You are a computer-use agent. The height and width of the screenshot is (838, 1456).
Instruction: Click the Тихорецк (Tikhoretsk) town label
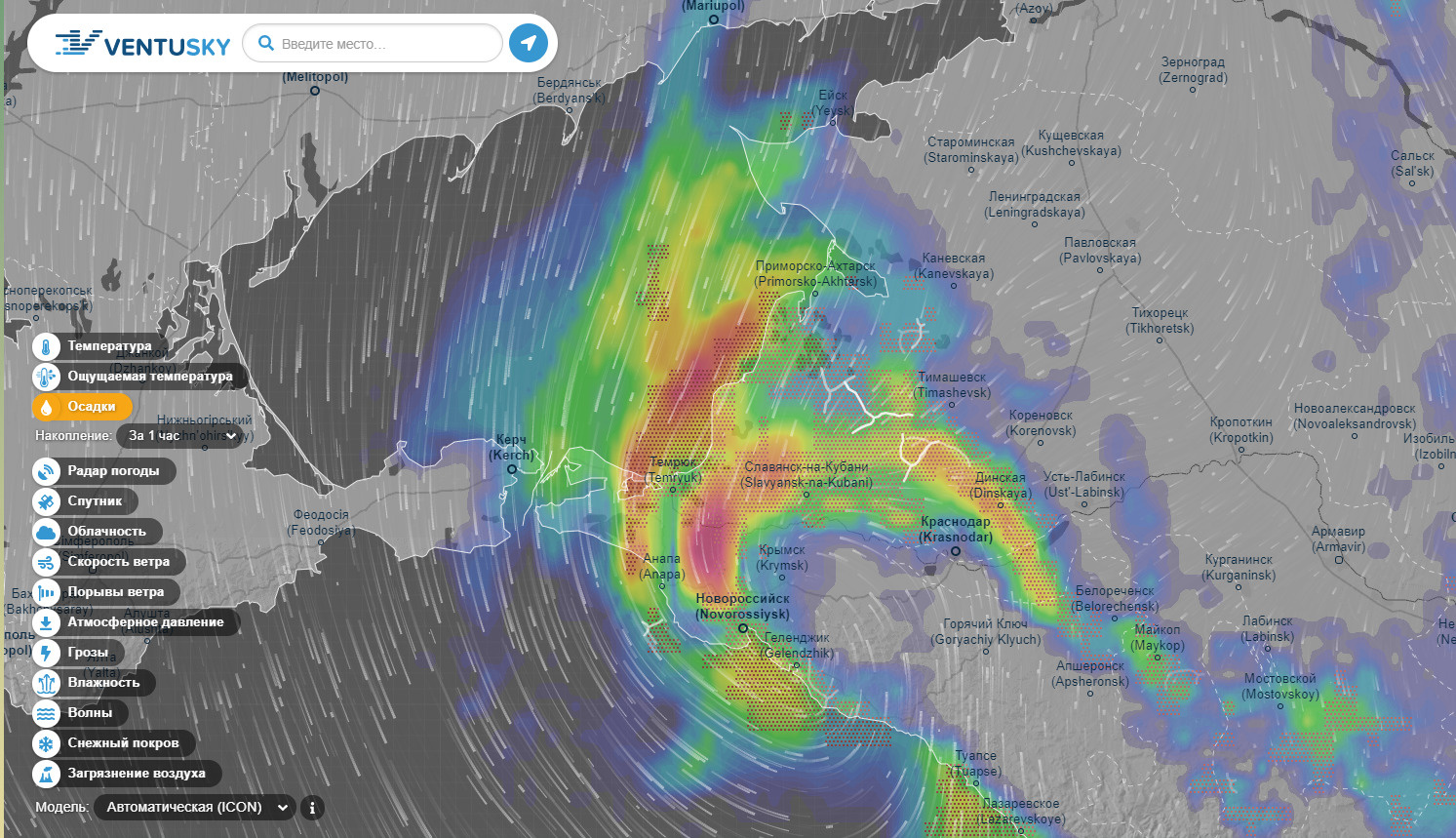coord(1160,321)
